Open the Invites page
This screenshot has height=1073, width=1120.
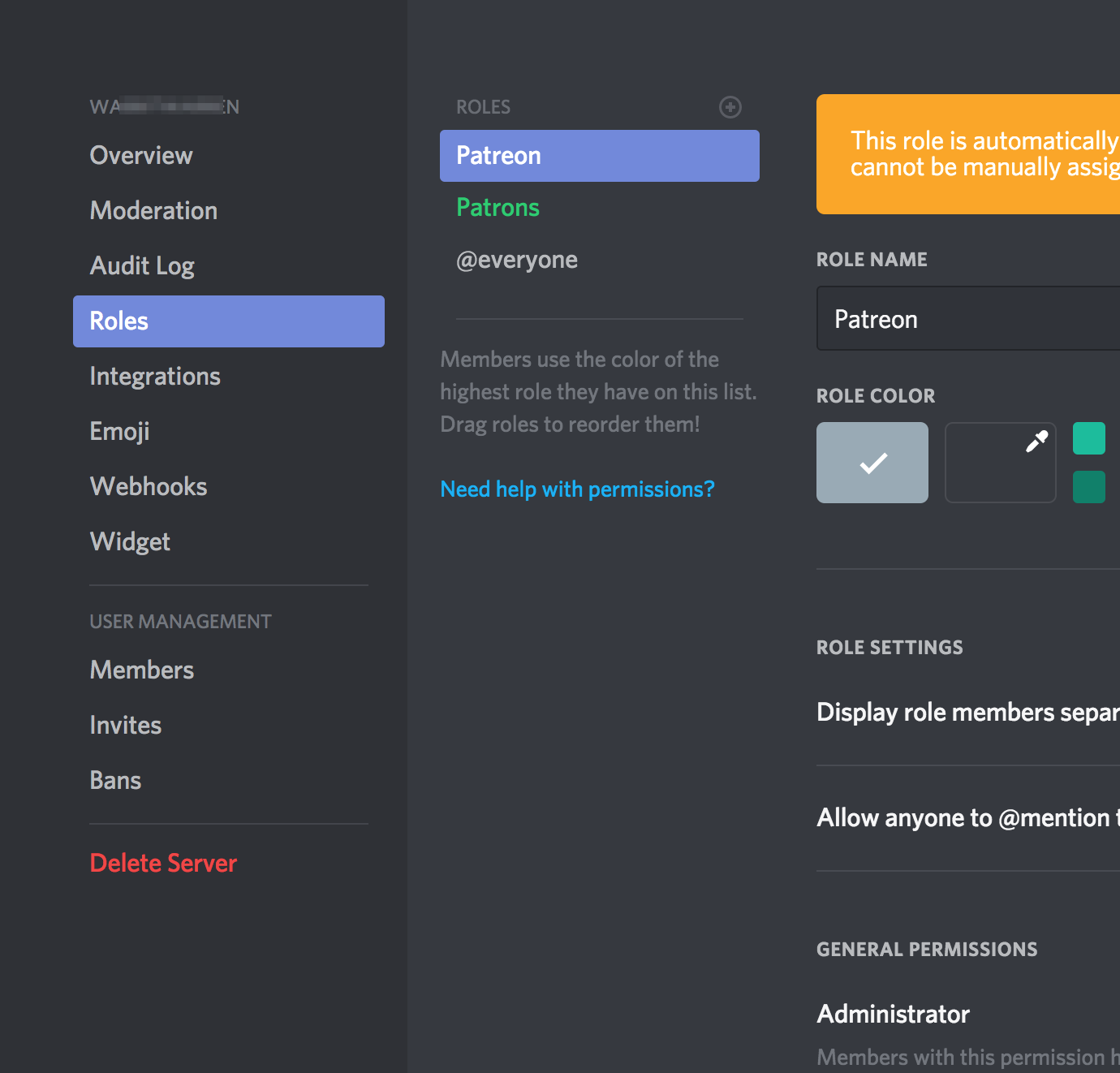(126, 726)
